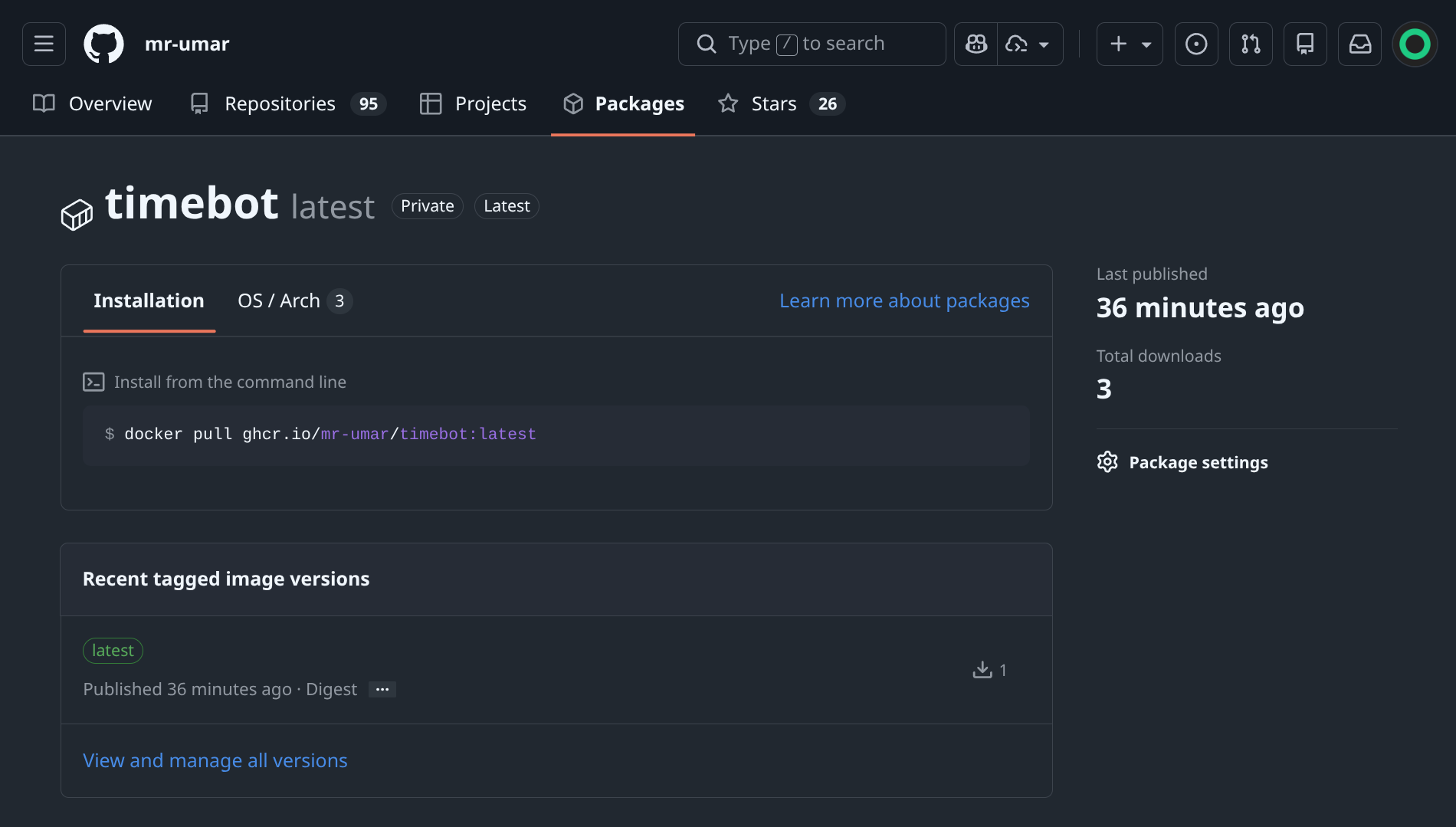The height and width of the screenshot is (827, 1456).
Task: Open your repositories icon in header
Action: point(1305,44)
